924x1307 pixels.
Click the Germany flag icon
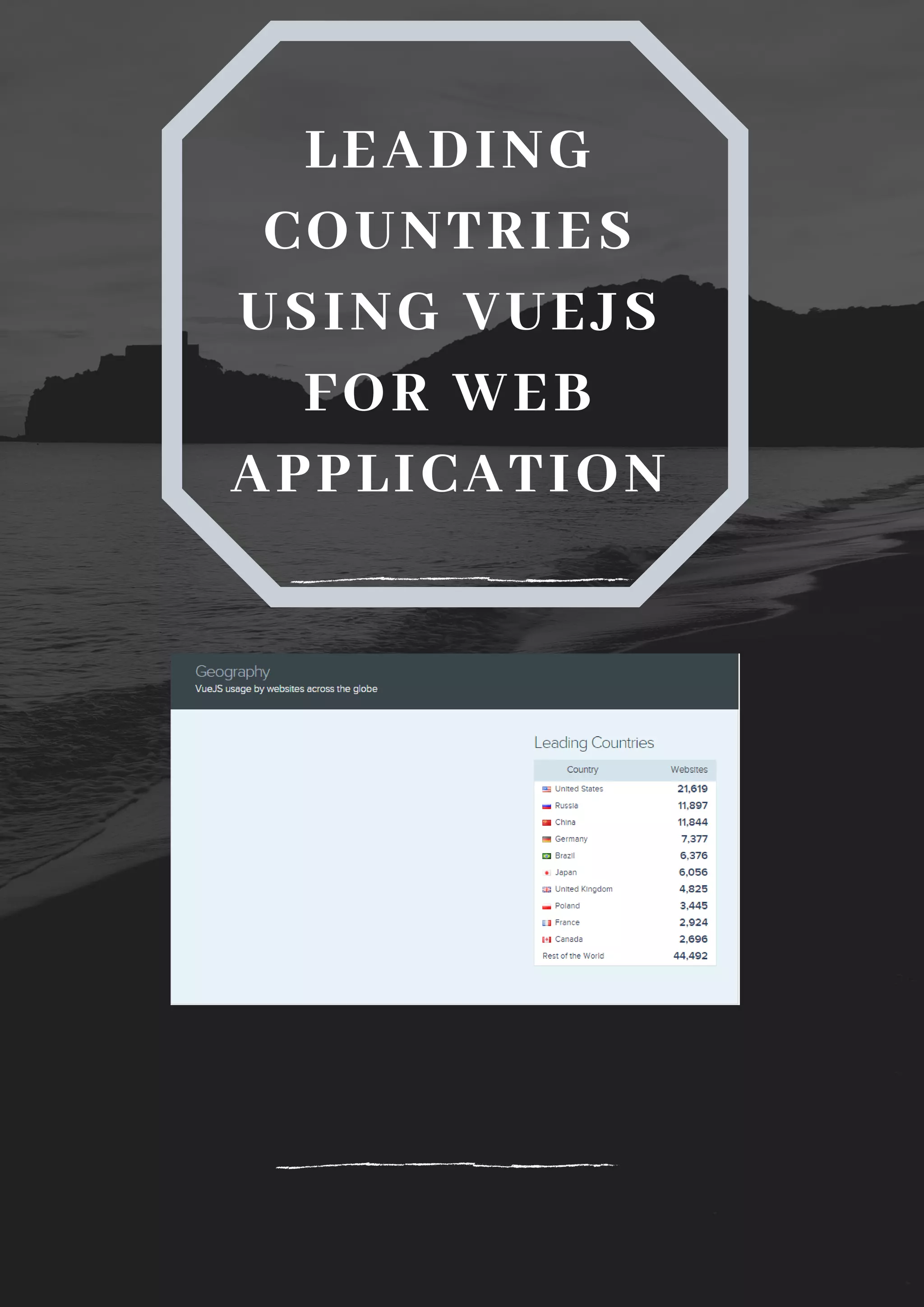pyautogui.click(x=546, y=839)
